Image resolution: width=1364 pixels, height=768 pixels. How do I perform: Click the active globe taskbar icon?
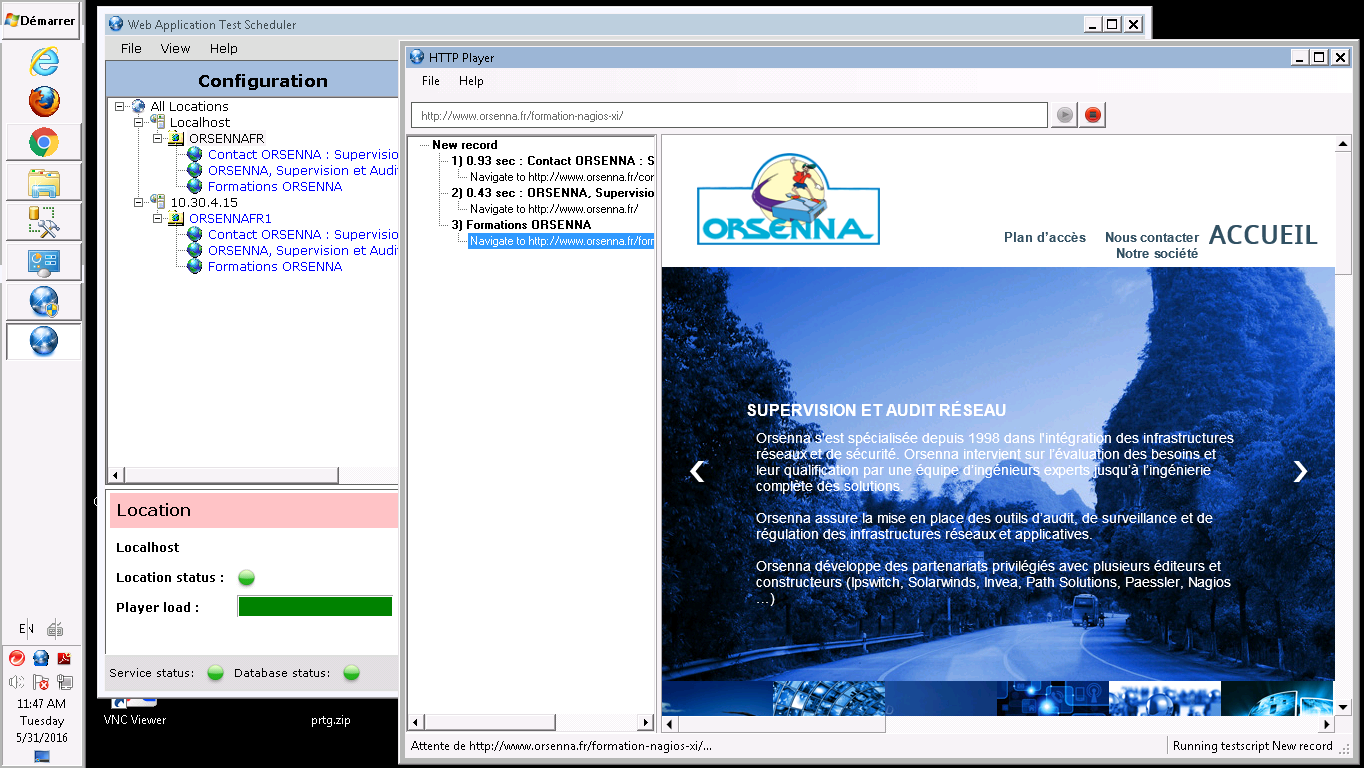pyautogui.click(x=43, y=341)
